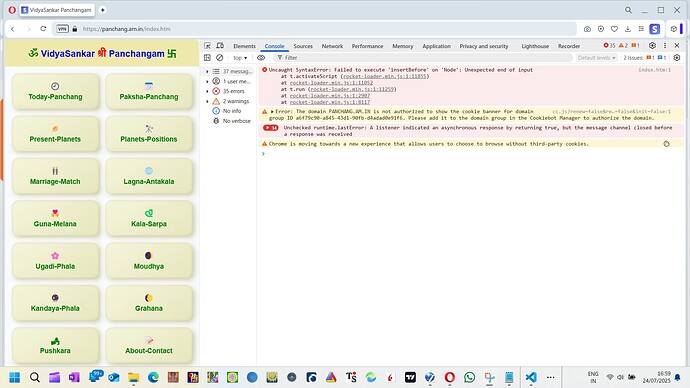Click the console Filter input field
The image size is (690, 388).
[422, 58]
